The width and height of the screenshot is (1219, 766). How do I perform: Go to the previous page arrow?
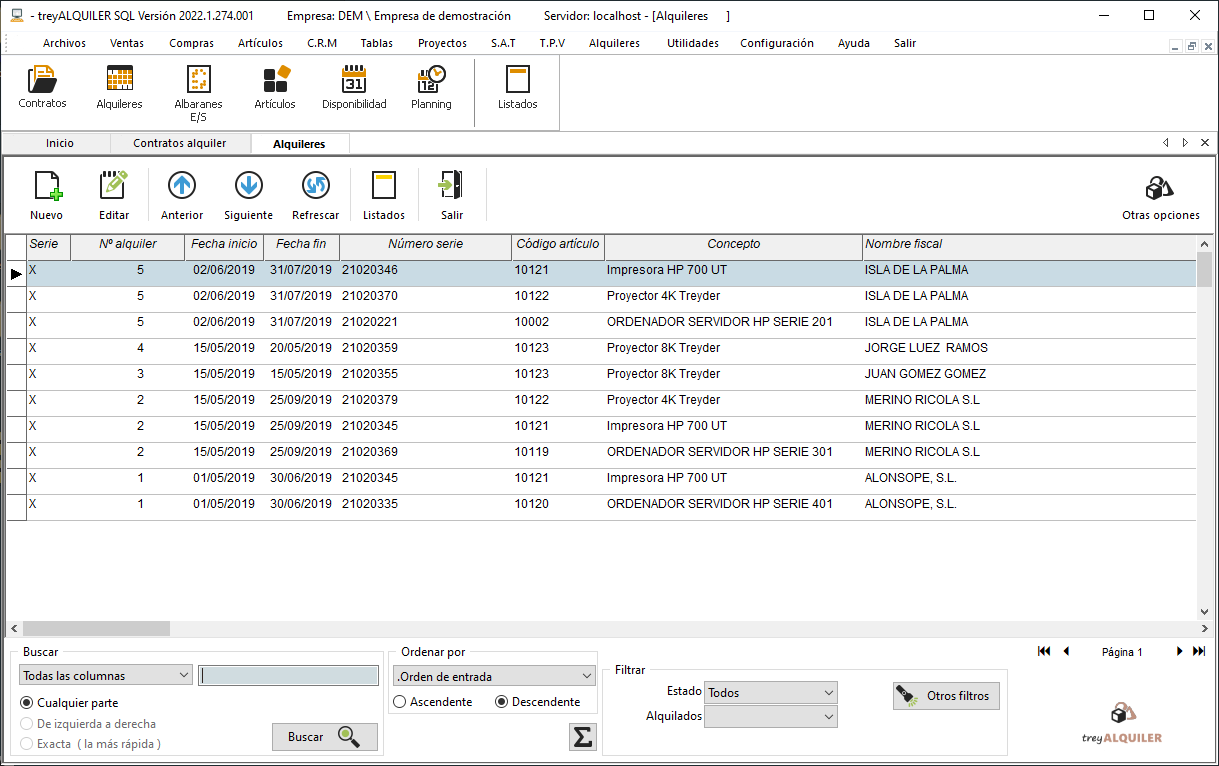click(1066, 651)
